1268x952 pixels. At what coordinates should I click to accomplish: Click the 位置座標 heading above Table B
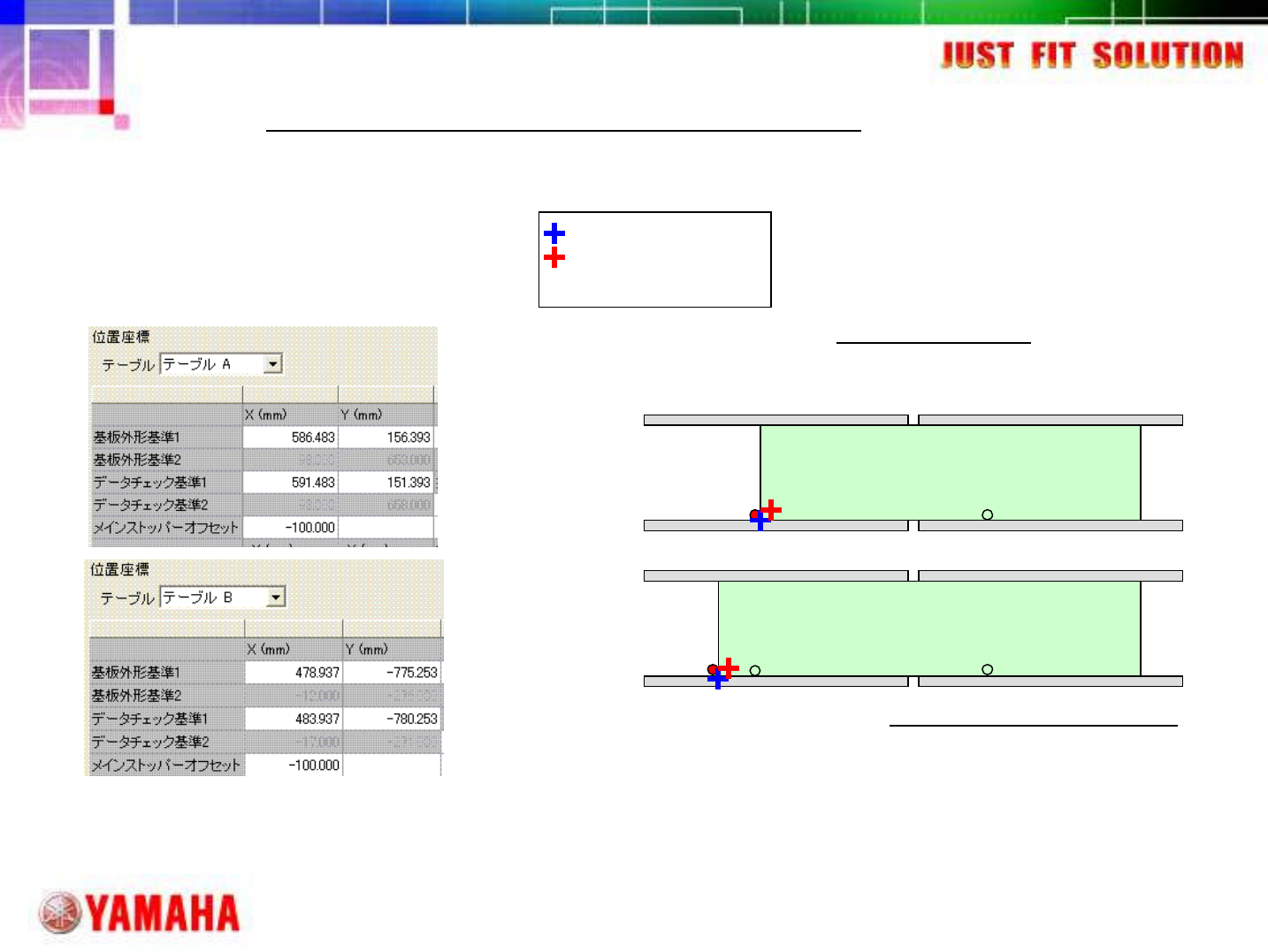[x=119, y=569]
